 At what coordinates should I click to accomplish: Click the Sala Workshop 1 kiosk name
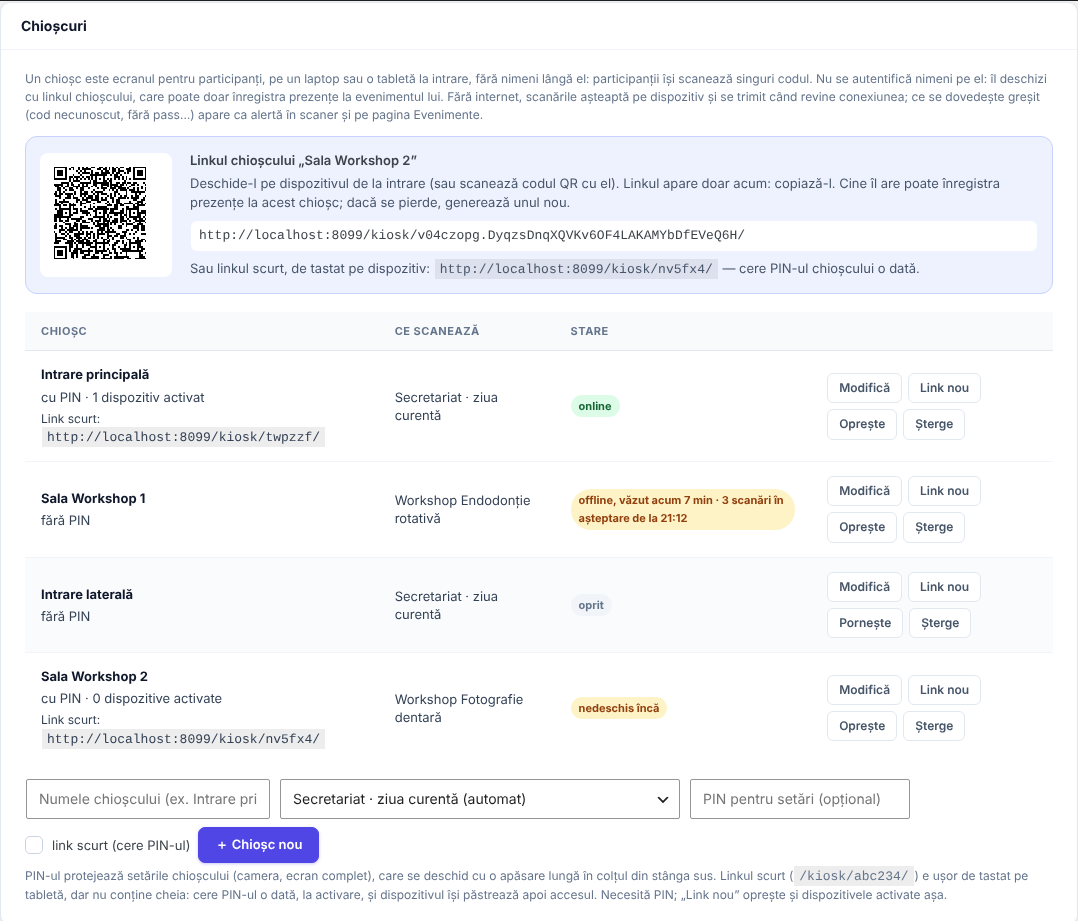click(94, 498)
